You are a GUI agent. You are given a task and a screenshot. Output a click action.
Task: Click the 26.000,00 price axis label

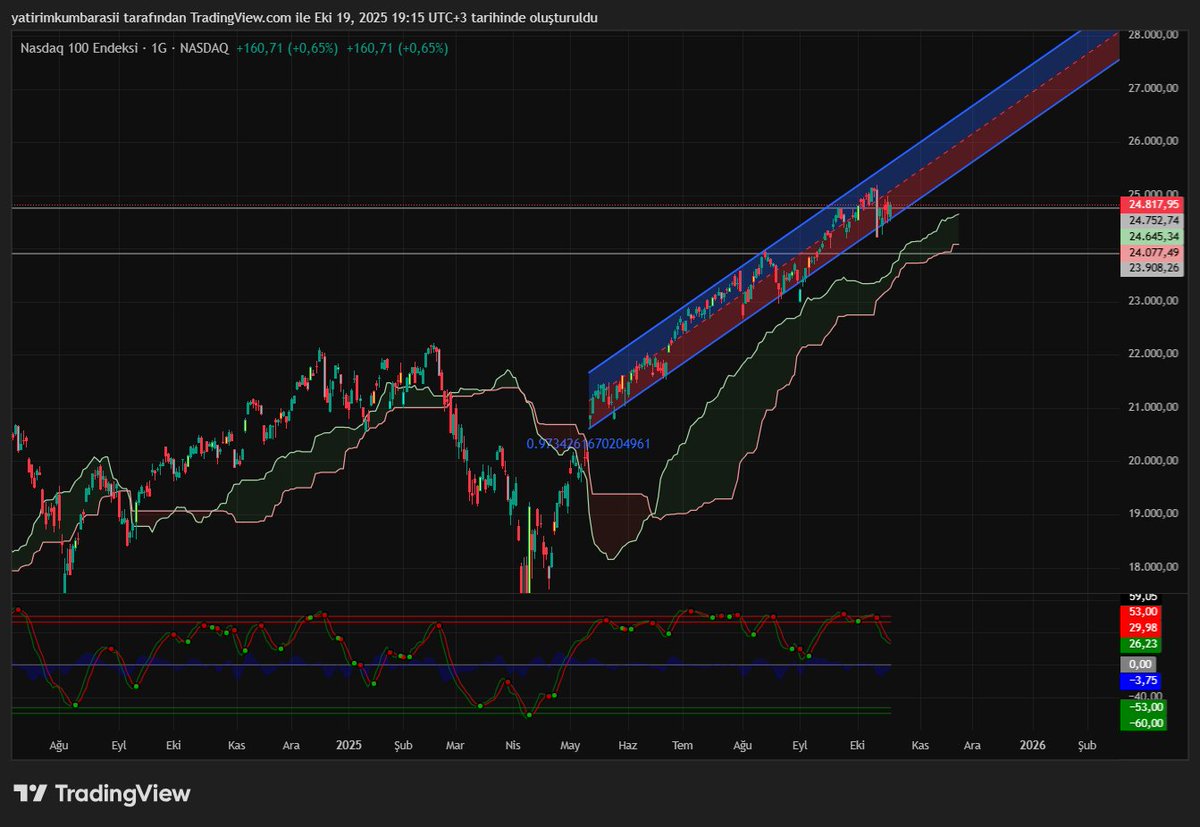pos(1155,141)
